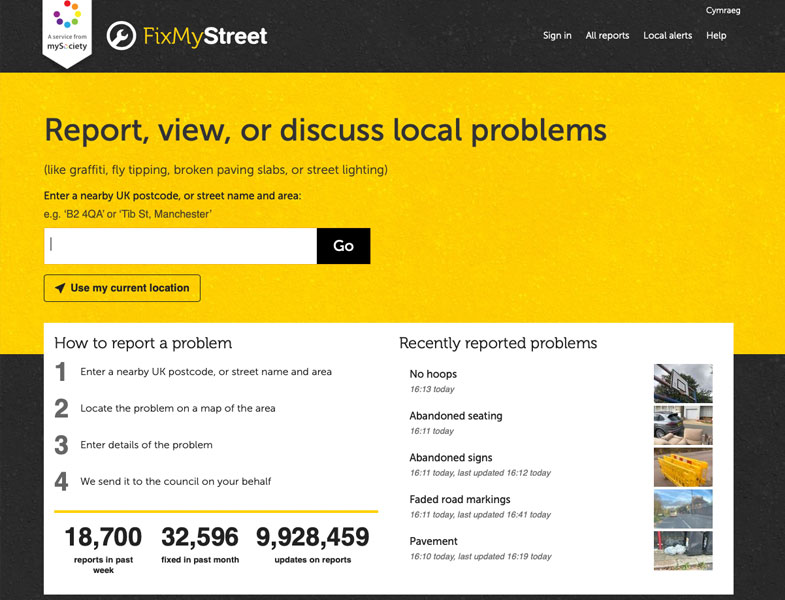Open Local alerts in navigation

click(667, 36)
